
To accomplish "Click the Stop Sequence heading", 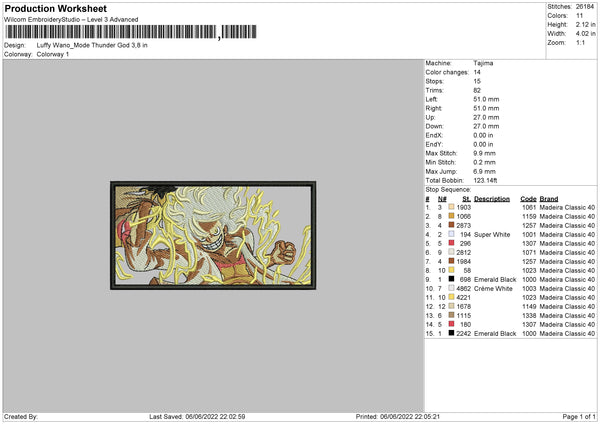I will [448, 190].
